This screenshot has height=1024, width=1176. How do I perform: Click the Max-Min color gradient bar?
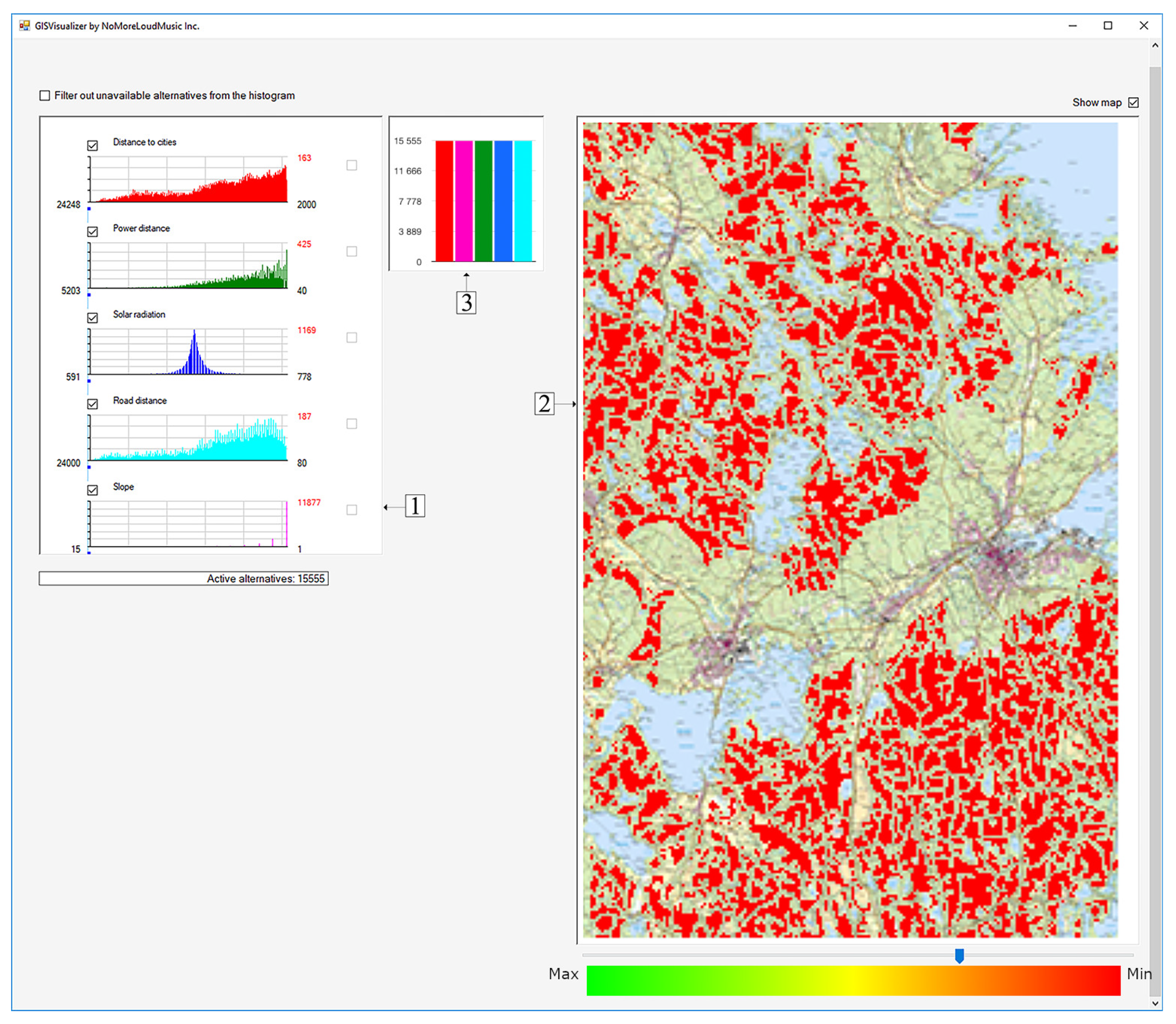[x=854, y=981]
